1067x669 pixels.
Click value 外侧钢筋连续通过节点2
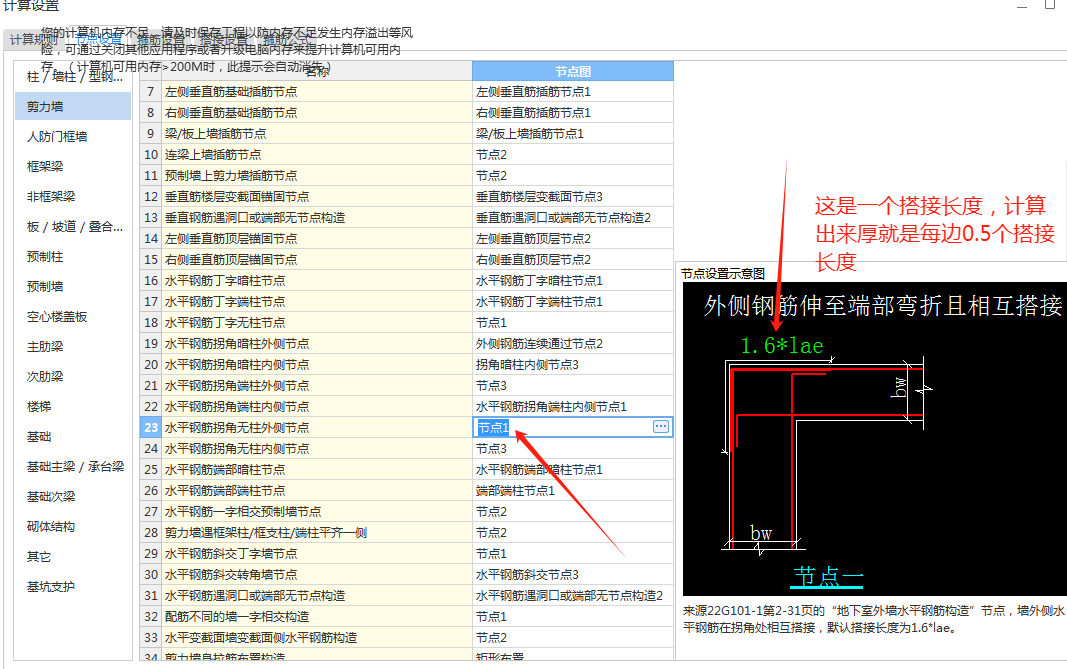tap(573, 344)
